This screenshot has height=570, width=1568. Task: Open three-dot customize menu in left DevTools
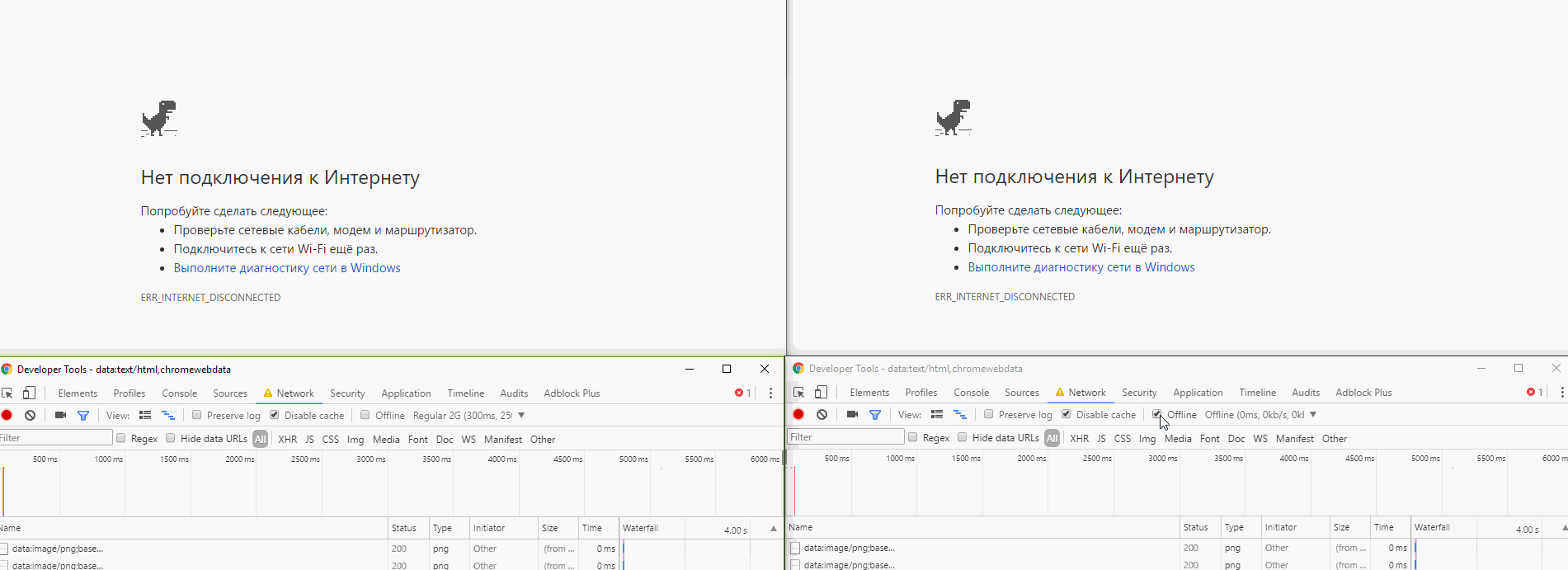tap(770, 393)
